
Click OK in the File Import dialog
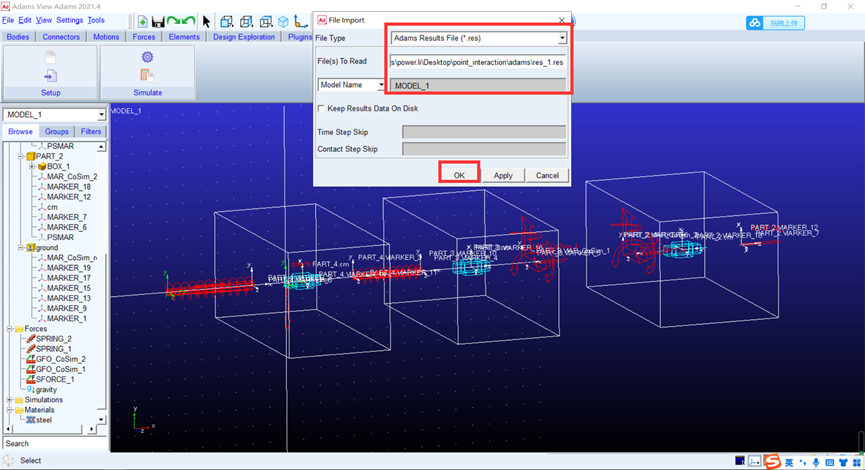[459, 175]
